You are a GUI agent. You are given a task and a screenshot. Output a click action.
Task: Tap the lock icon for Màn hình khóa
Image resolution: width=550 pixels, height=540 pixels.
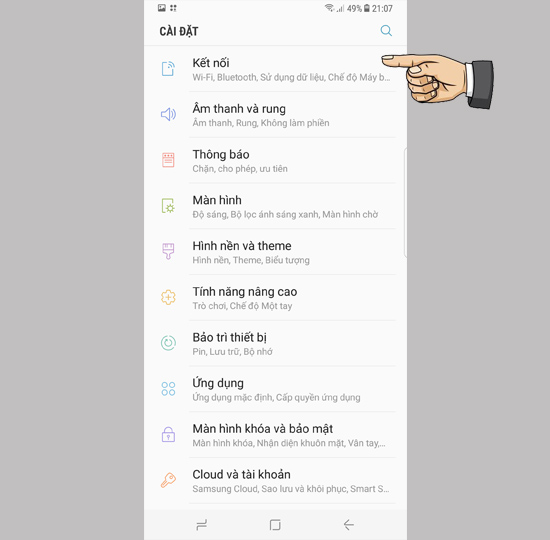(168, 434)
